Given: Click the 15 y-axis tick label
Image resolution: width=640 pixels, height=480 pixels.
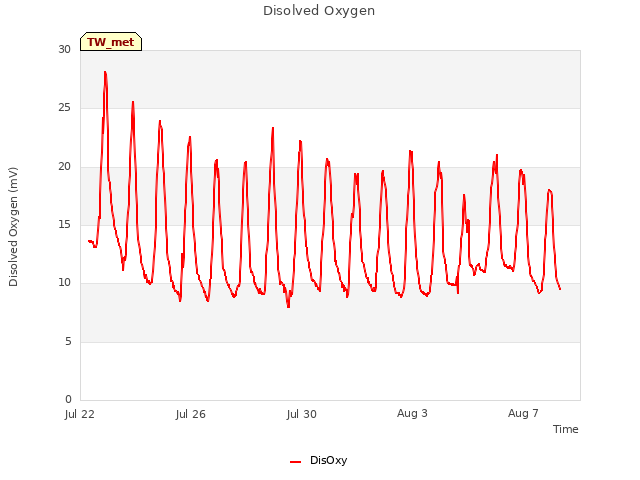Looking at the screenshot, I should (64, 224).
